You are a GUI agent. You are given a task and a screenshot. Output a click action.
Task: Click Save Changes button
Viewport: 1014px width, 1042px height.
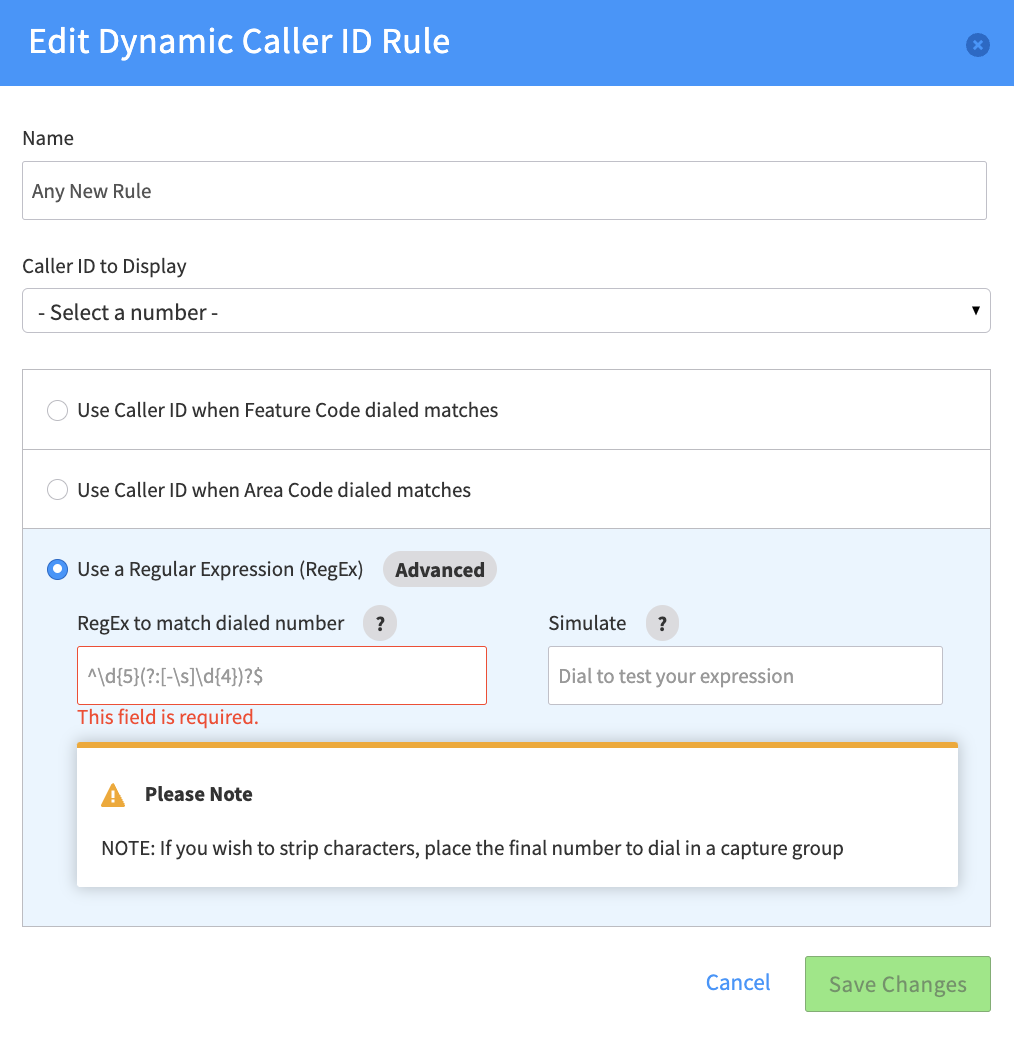[x=898, y=984]
